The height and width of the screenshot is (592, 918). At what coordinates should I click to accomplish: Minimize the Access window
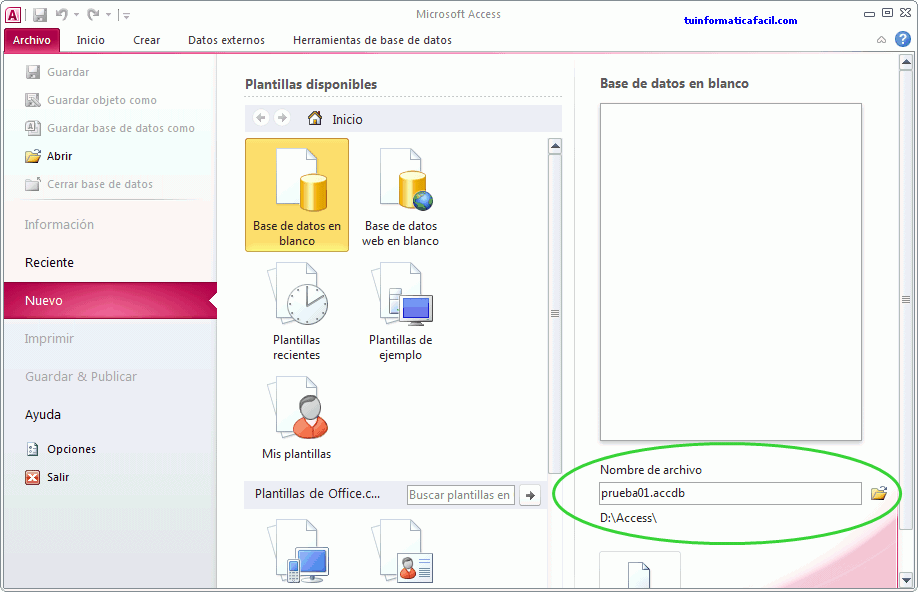pyautogui.click(x=869, y=13)
